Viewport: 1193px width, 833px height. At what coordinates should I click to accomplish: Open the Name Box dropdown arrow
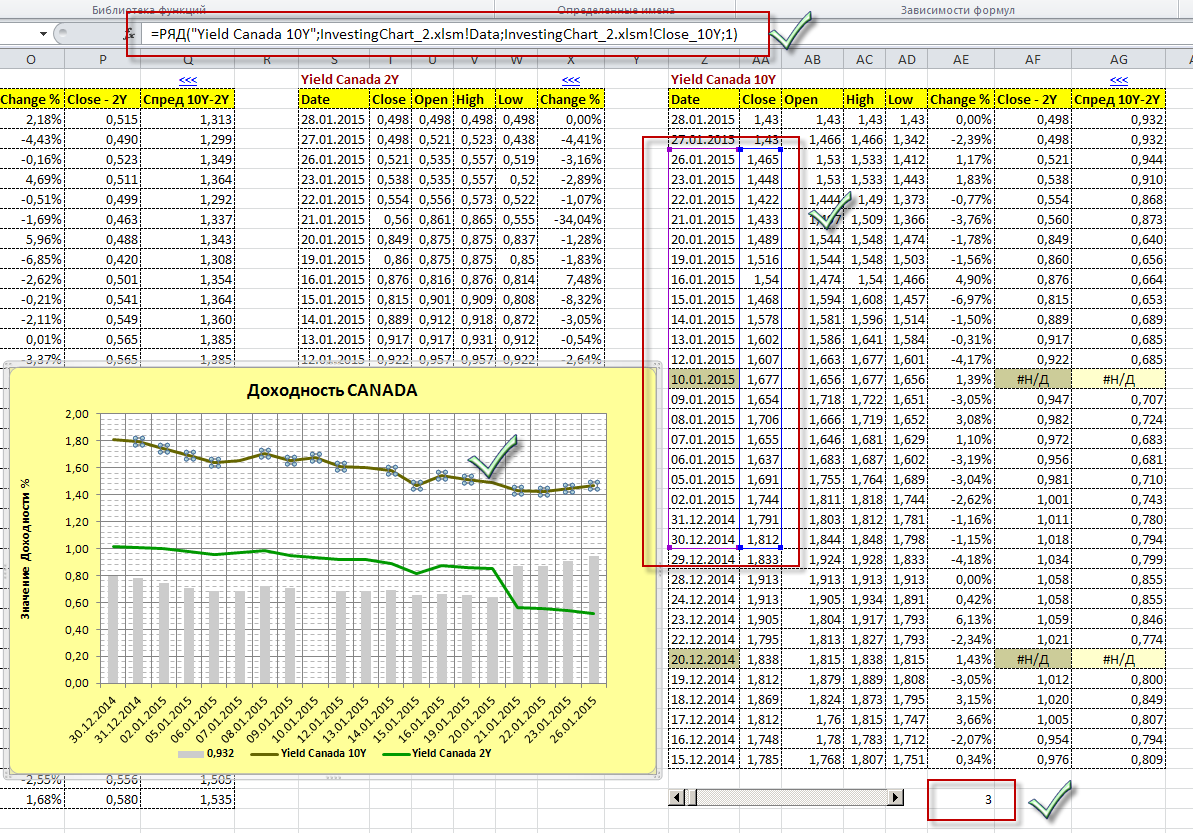click(x=42, y=34)
